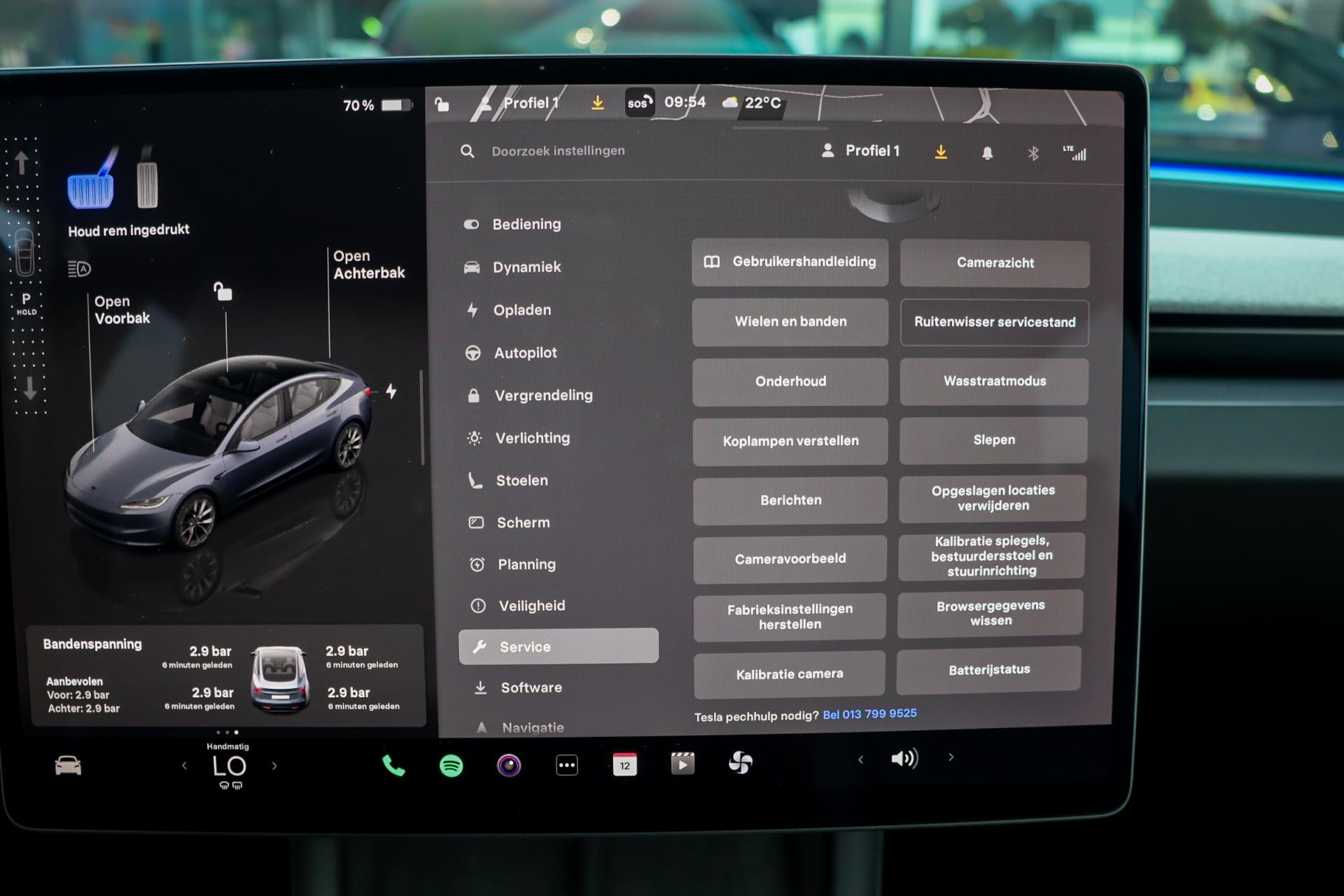Decrease cabin temperature with left chevron
The height and width of the screenshot is (896, 1344).
click(x=184, y=766)
